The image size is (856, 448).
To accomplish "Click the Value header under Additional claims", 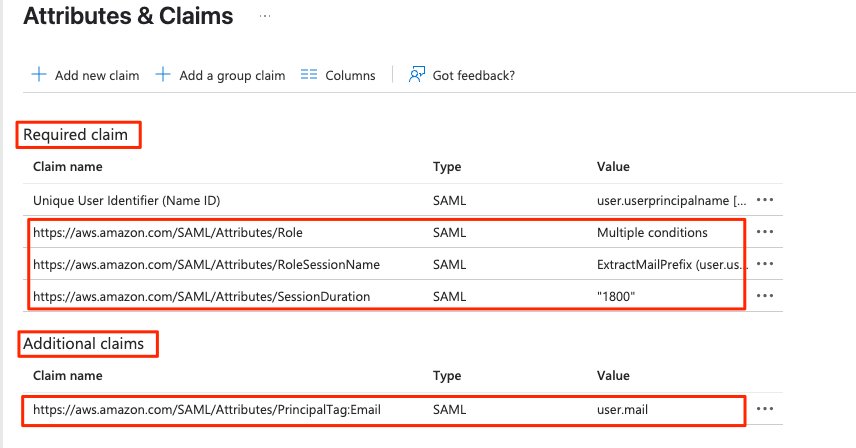I will point(613,375).
